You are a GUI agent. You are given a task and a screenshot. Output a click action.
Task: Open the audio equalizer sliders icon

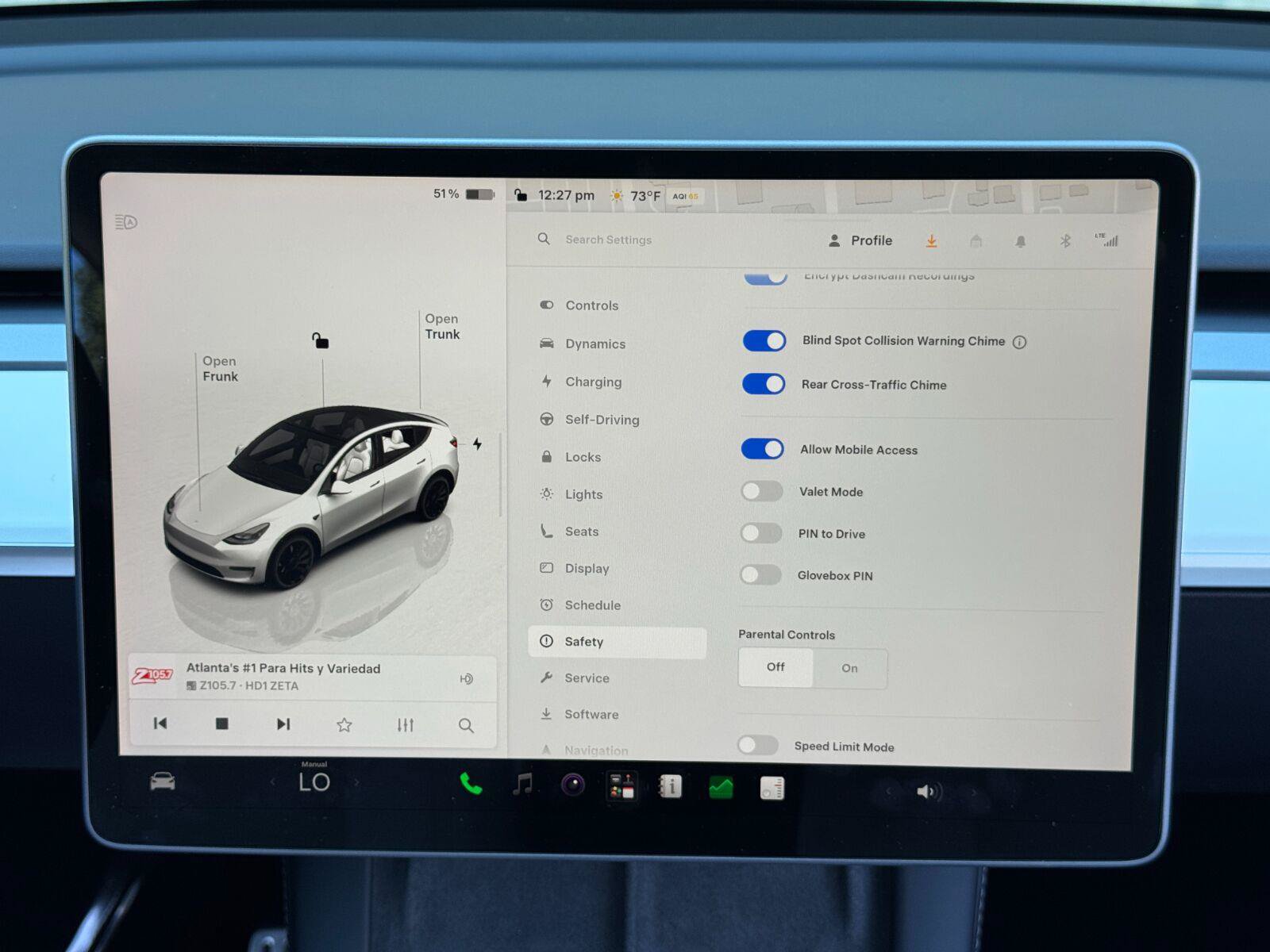coord(405,724)
